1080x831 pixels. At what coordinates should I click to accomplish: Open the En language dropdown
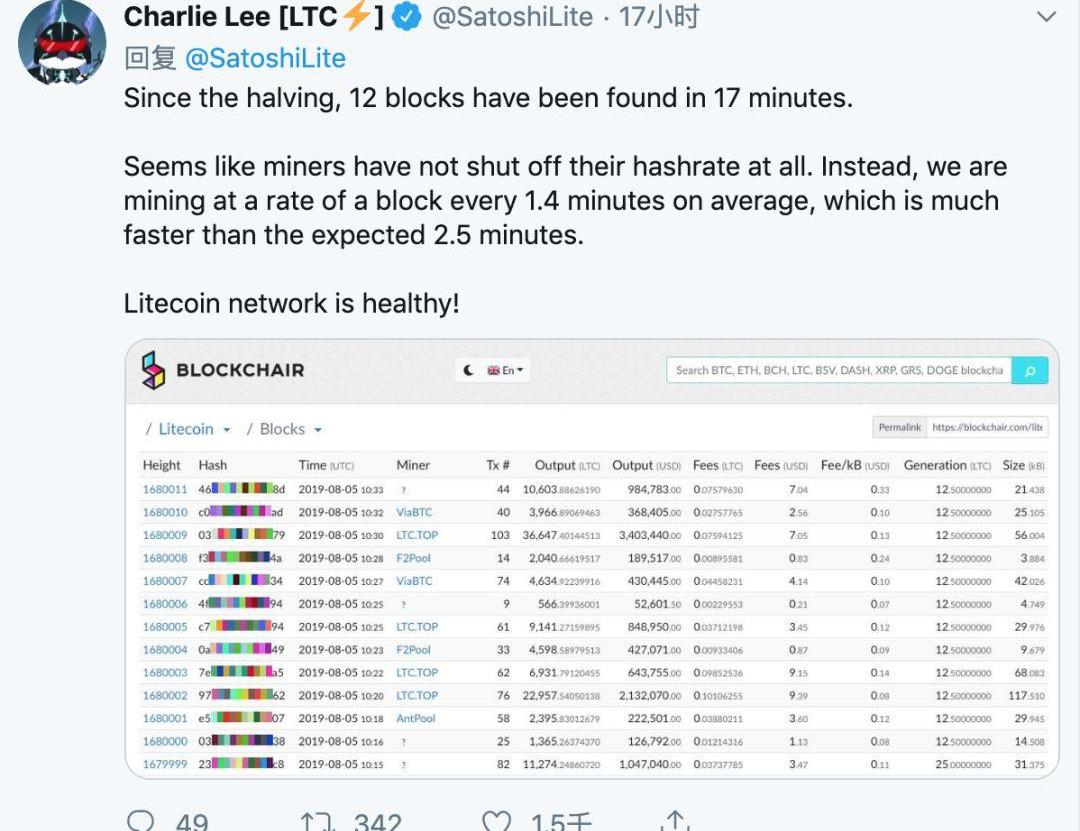506,370
